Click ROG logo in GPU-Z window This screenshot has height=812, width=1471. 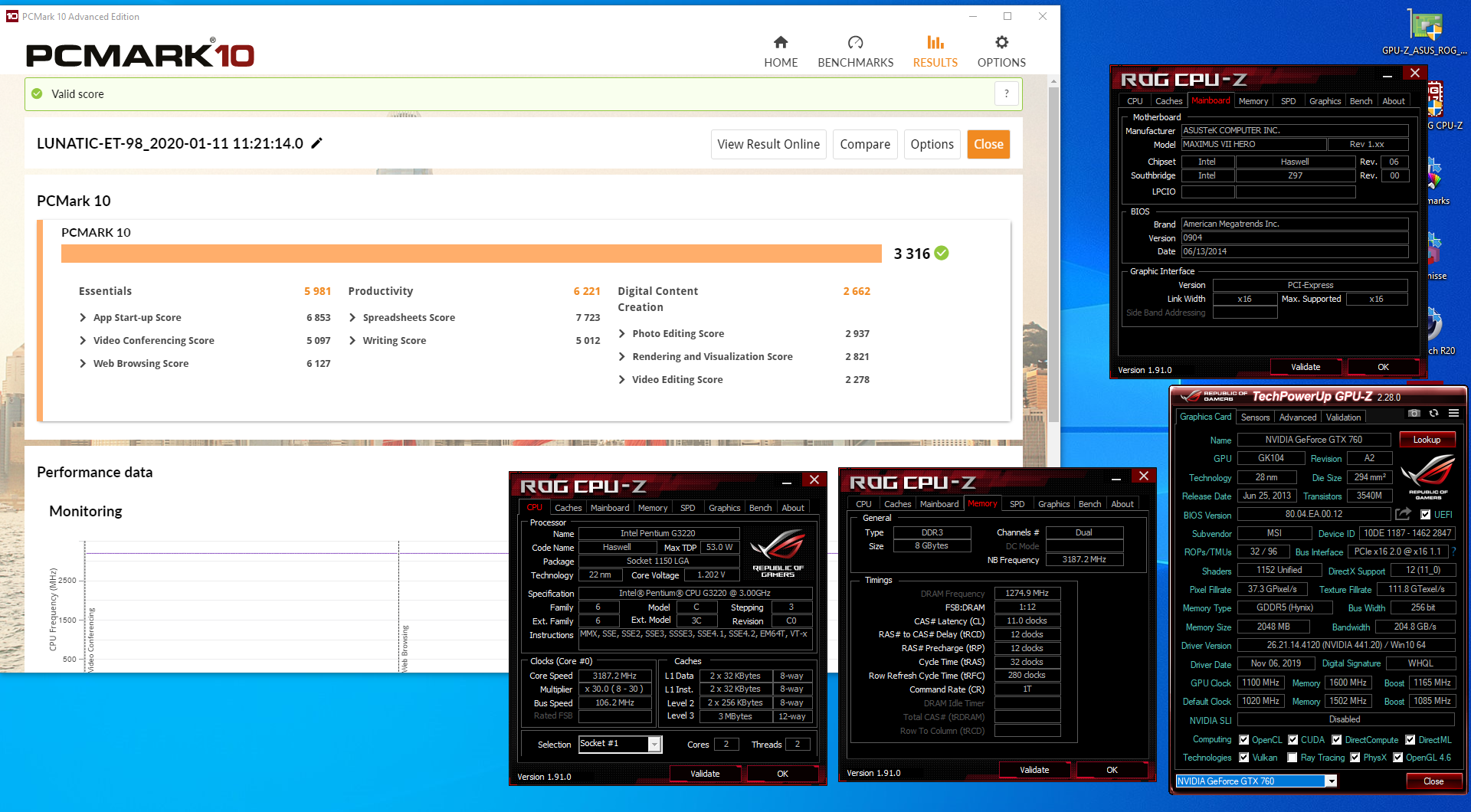pos(1428,476)
